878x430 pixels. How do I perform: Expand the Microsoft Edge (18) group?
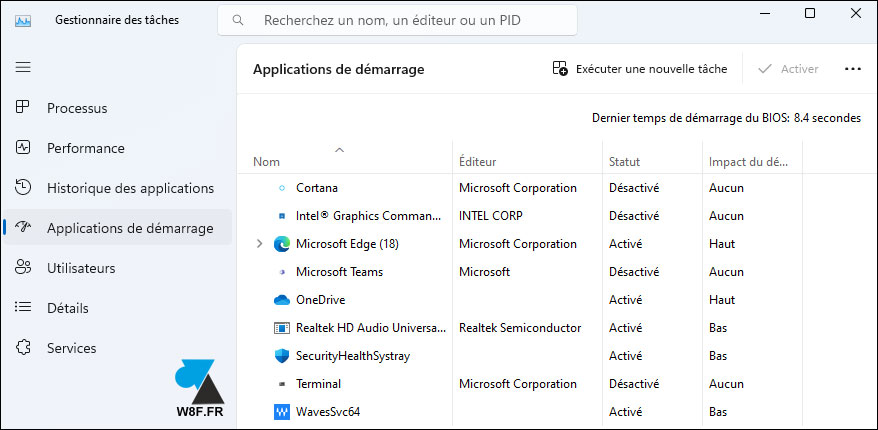259,244
